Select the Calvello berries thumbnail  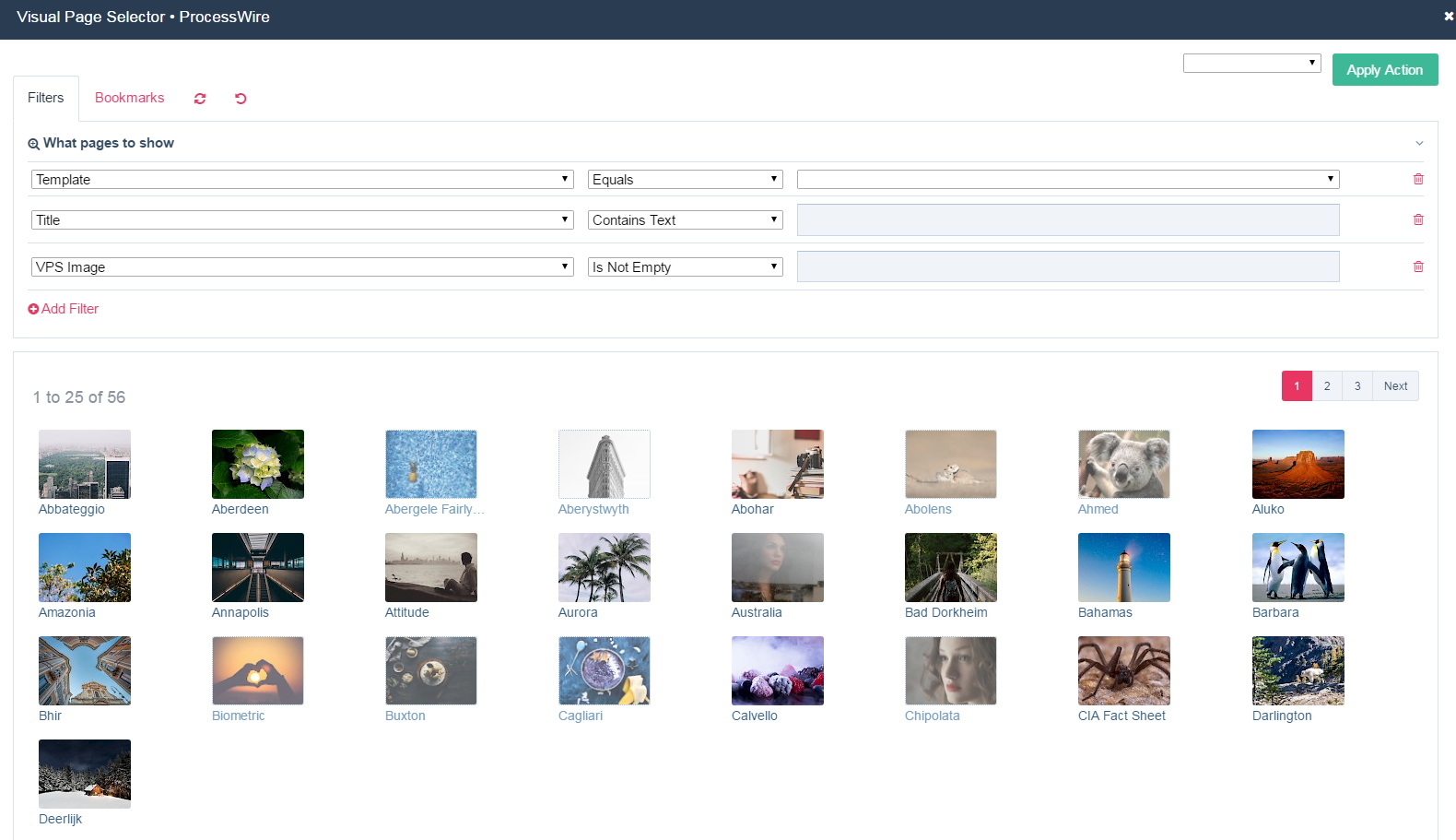(778, 670)
